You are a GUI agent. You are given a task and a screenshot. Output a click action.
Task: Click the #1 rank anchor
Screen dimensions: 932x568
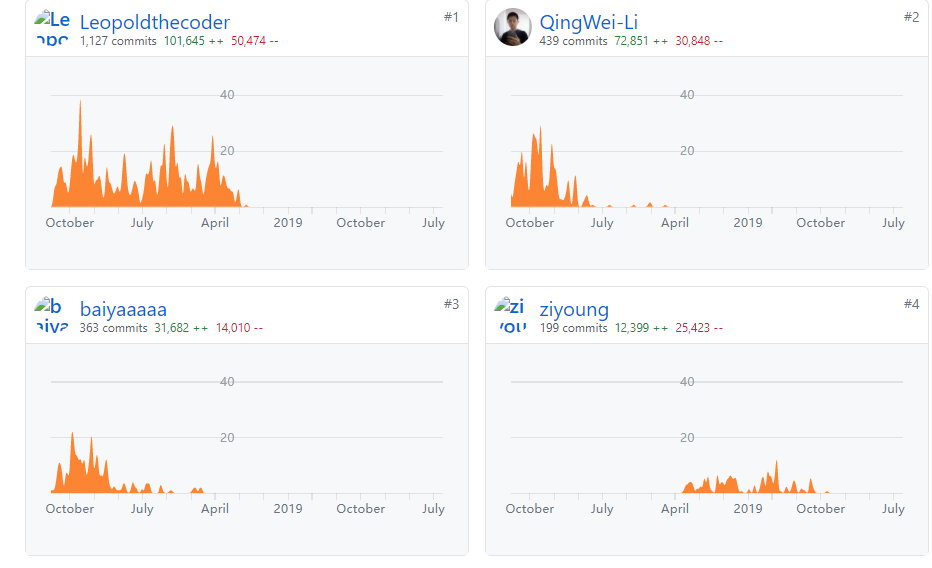pos(450,17)
